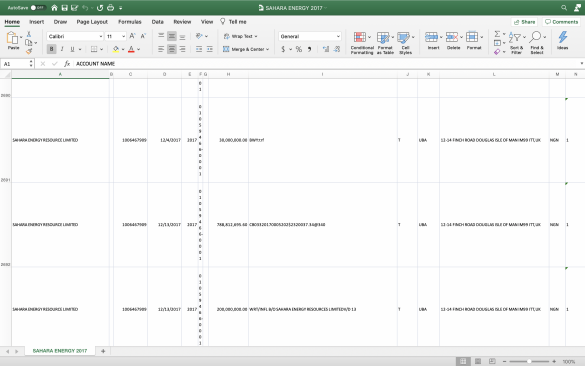Click the AutoSum sigma icon
This screenshot has width=585, height=366.
[497, 34]
